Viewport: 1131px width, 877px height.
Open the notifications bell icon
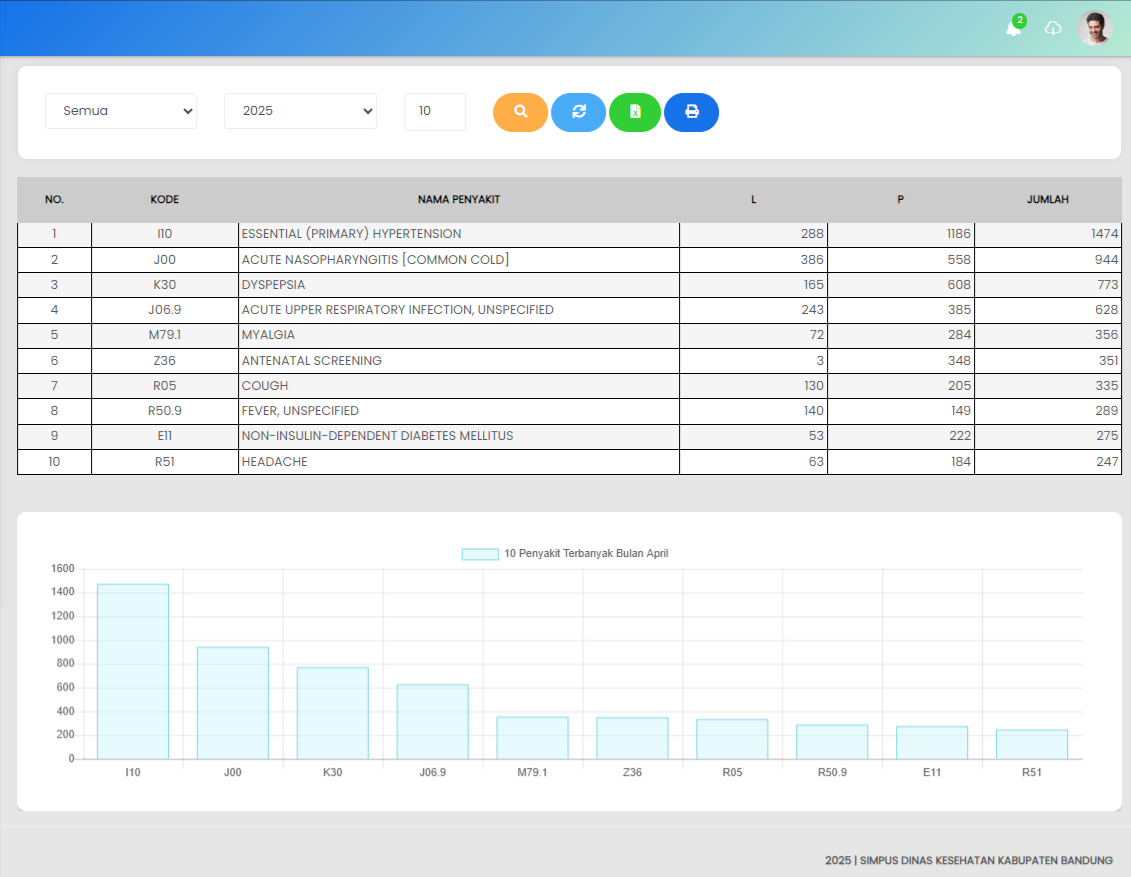click(1014, 28)
